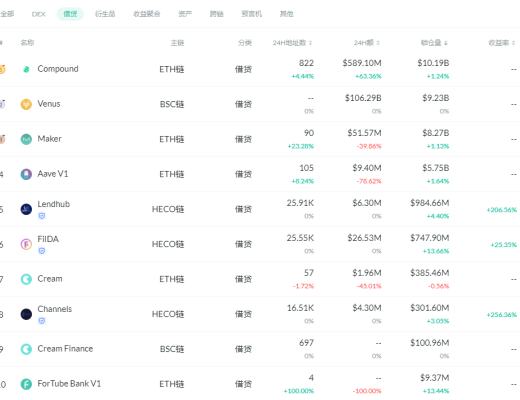Select the highlighted 借贷 tab
This screenshot has height=400, width=520.
click(70, 14)
